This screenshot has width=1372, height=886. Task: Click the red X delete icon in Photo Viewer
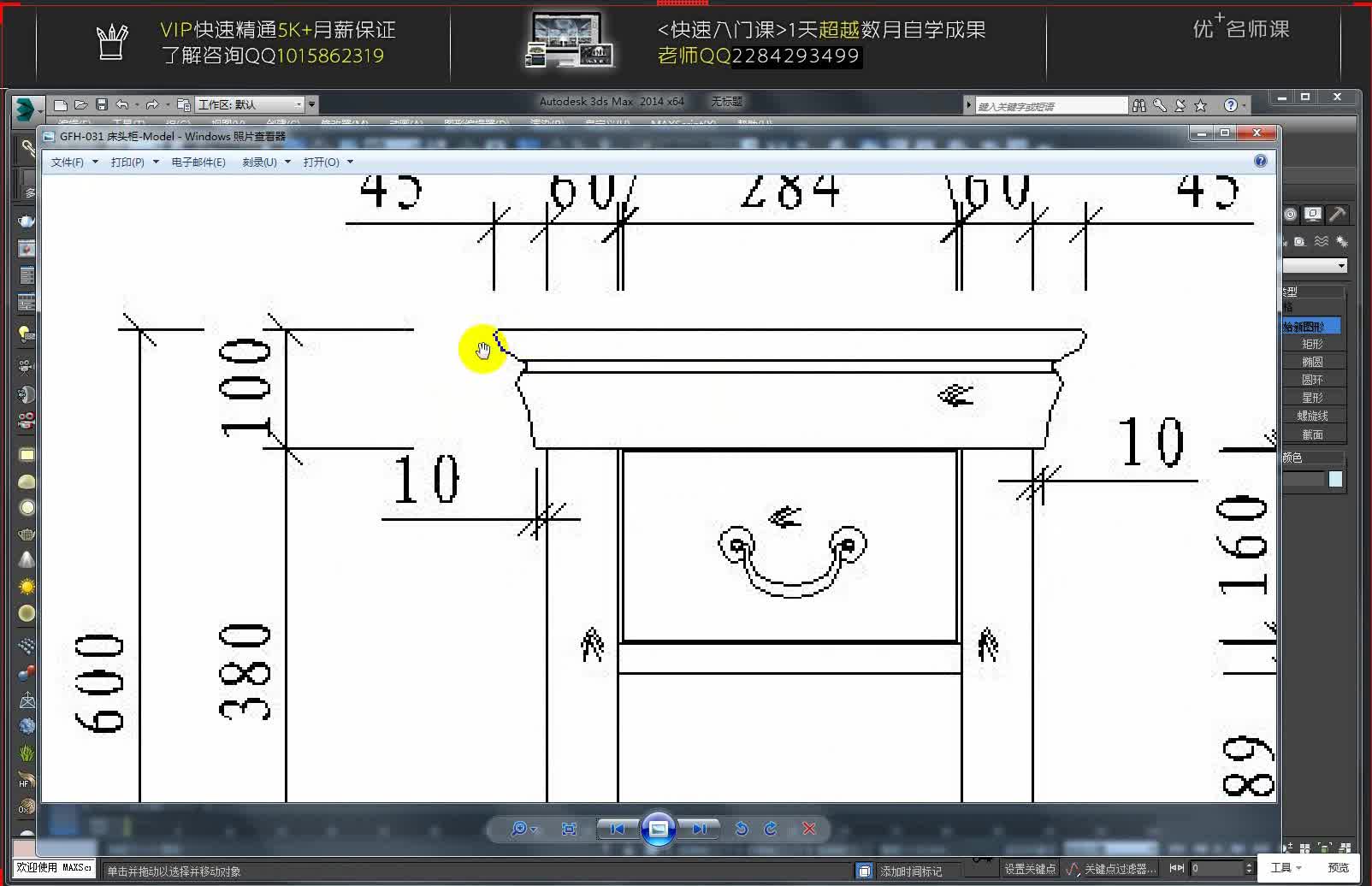[x=807, y=829]
